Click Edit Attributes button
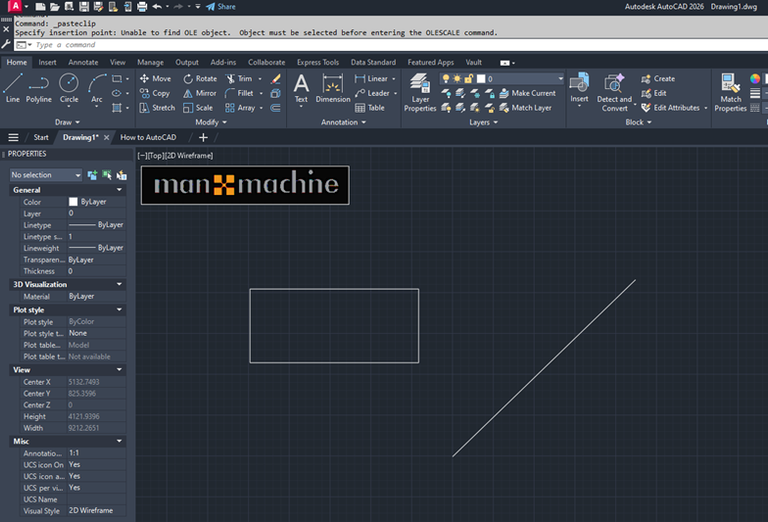768x522 pixels. tap(671, 108)
